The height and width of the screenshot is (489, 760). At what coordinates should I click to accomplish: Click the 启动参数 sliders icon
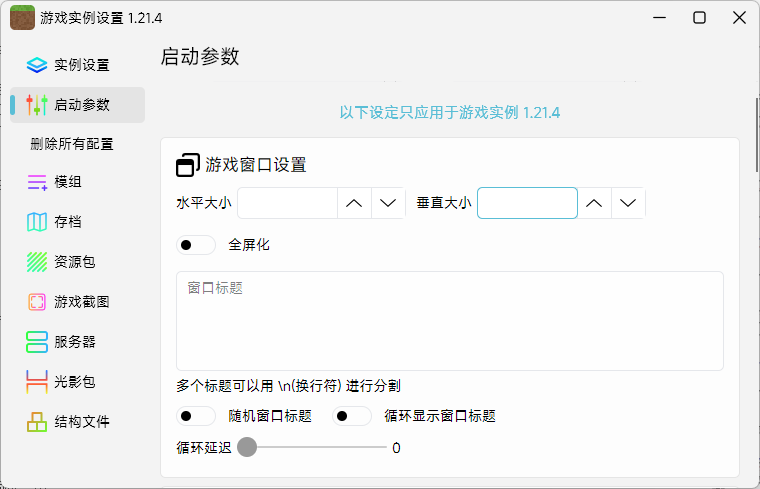pos(37,105)
